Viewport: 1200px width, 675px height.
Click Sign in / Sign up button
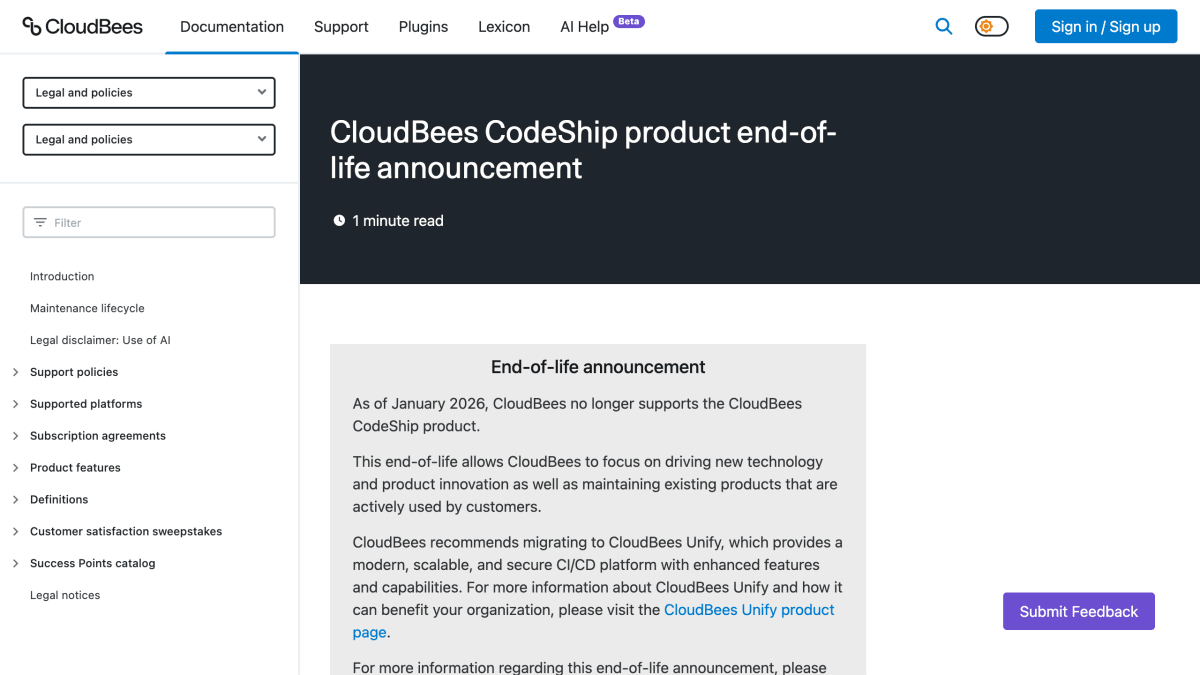(1106, 27)
